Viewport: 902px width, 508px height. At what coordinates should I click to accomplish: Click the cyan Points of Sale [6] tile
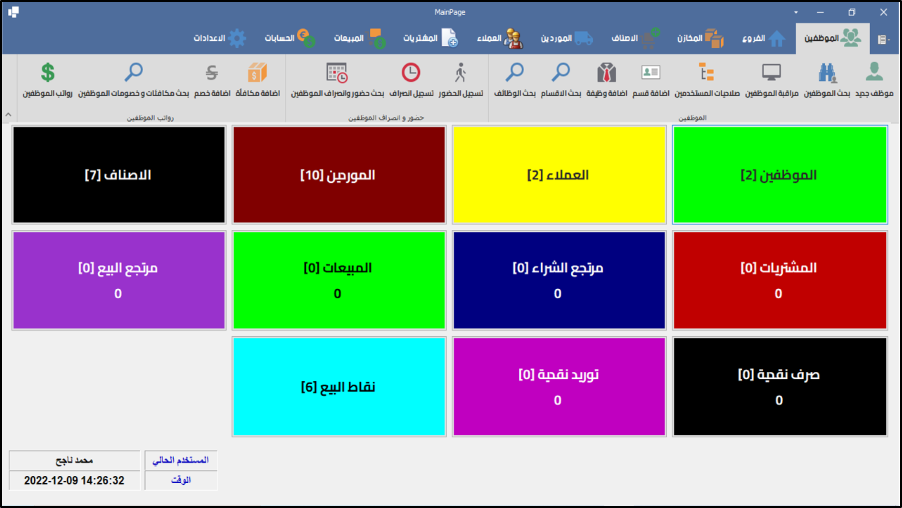[x=339, y=386]
